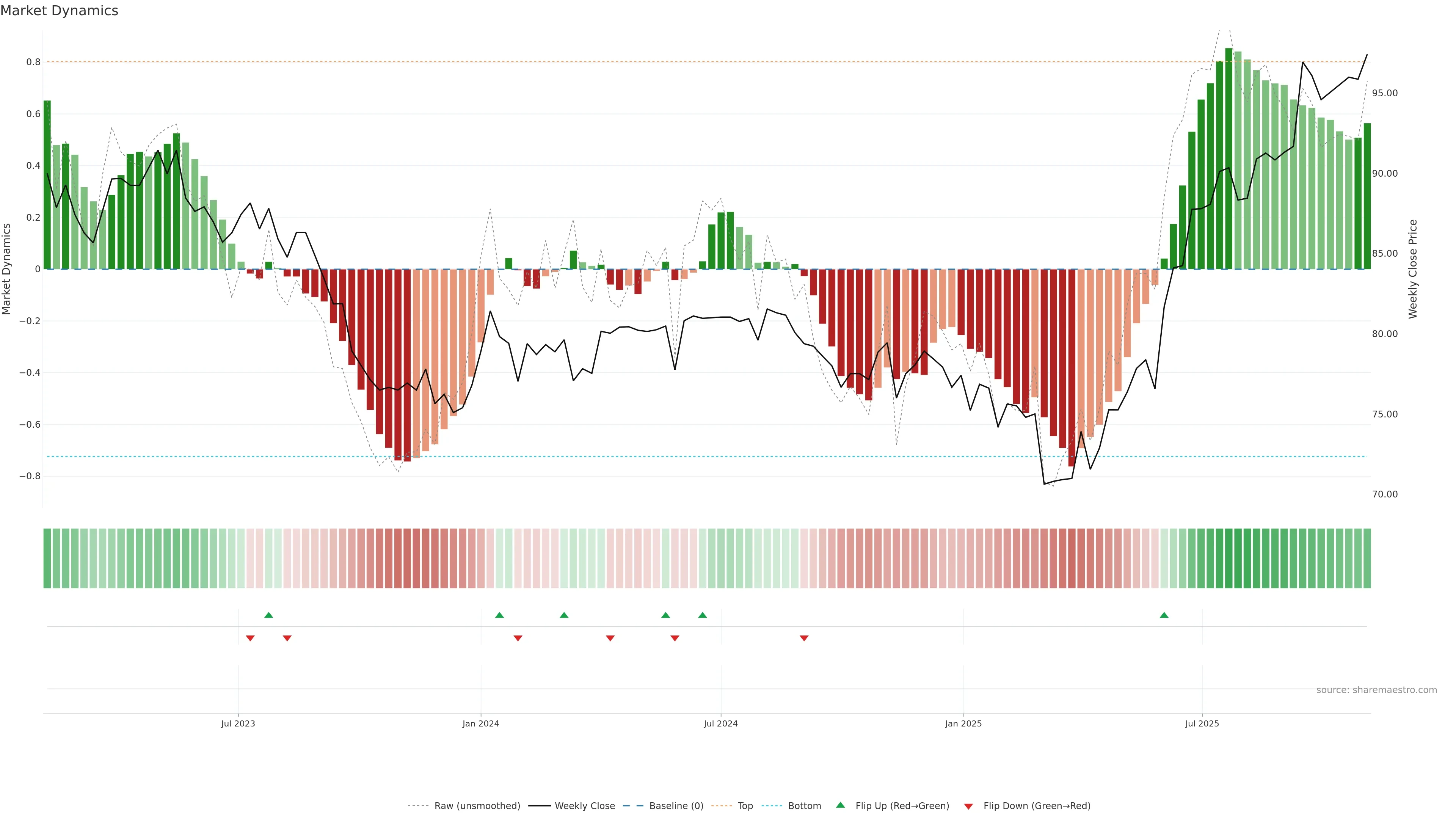
Task: Click the green flip-up marker right after Jan 2024
Action: pos(499,615)
